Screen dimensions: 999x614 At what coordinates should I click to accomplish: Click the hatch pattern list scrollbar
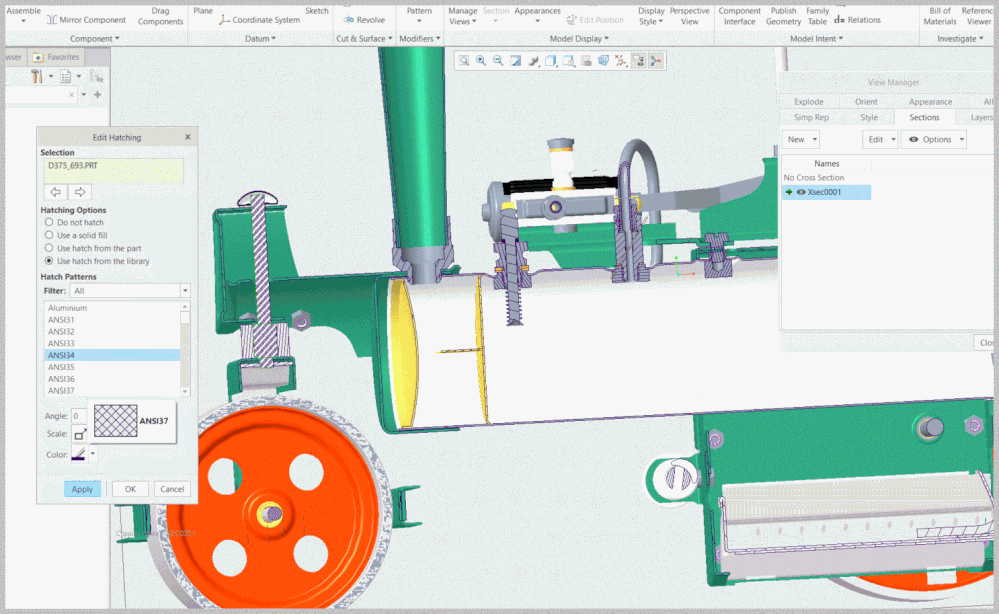[x=185, y=348]
